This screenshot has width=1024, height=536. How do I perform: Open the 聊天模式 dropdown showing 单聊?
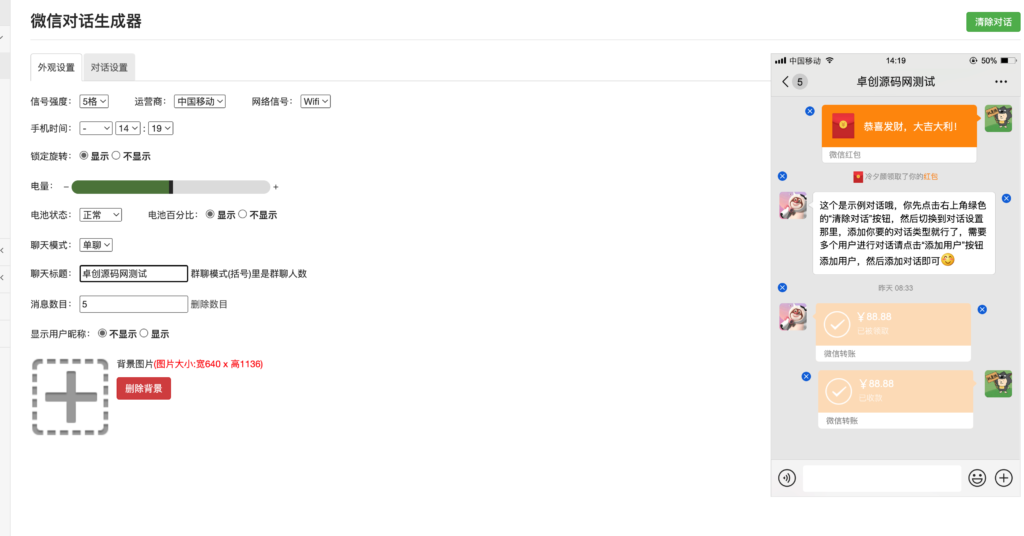click(x=96, y=245)
